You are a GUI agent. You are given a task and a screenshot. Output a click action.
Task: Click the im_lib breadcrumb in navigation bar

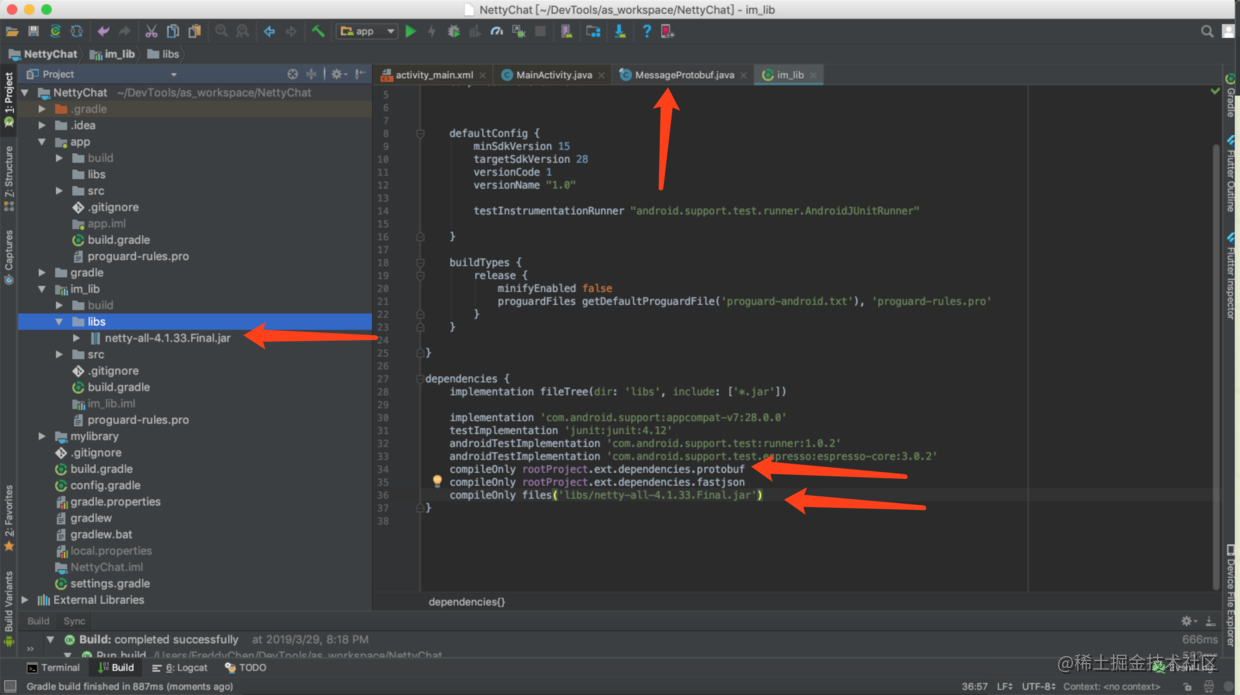click(111, 54)
